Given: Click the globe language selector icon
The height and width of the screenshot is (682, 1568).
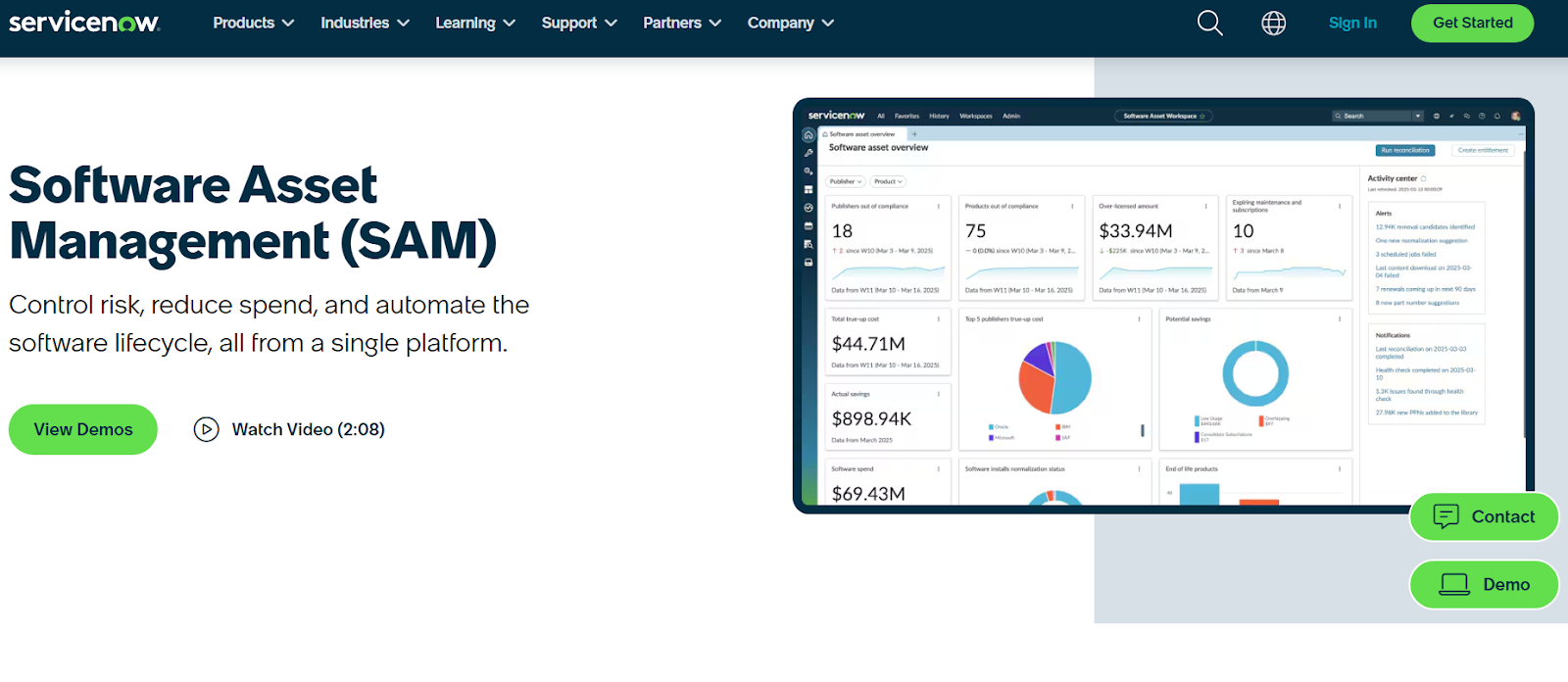Looking at the screenshot, I should (x=1273, y=23).
